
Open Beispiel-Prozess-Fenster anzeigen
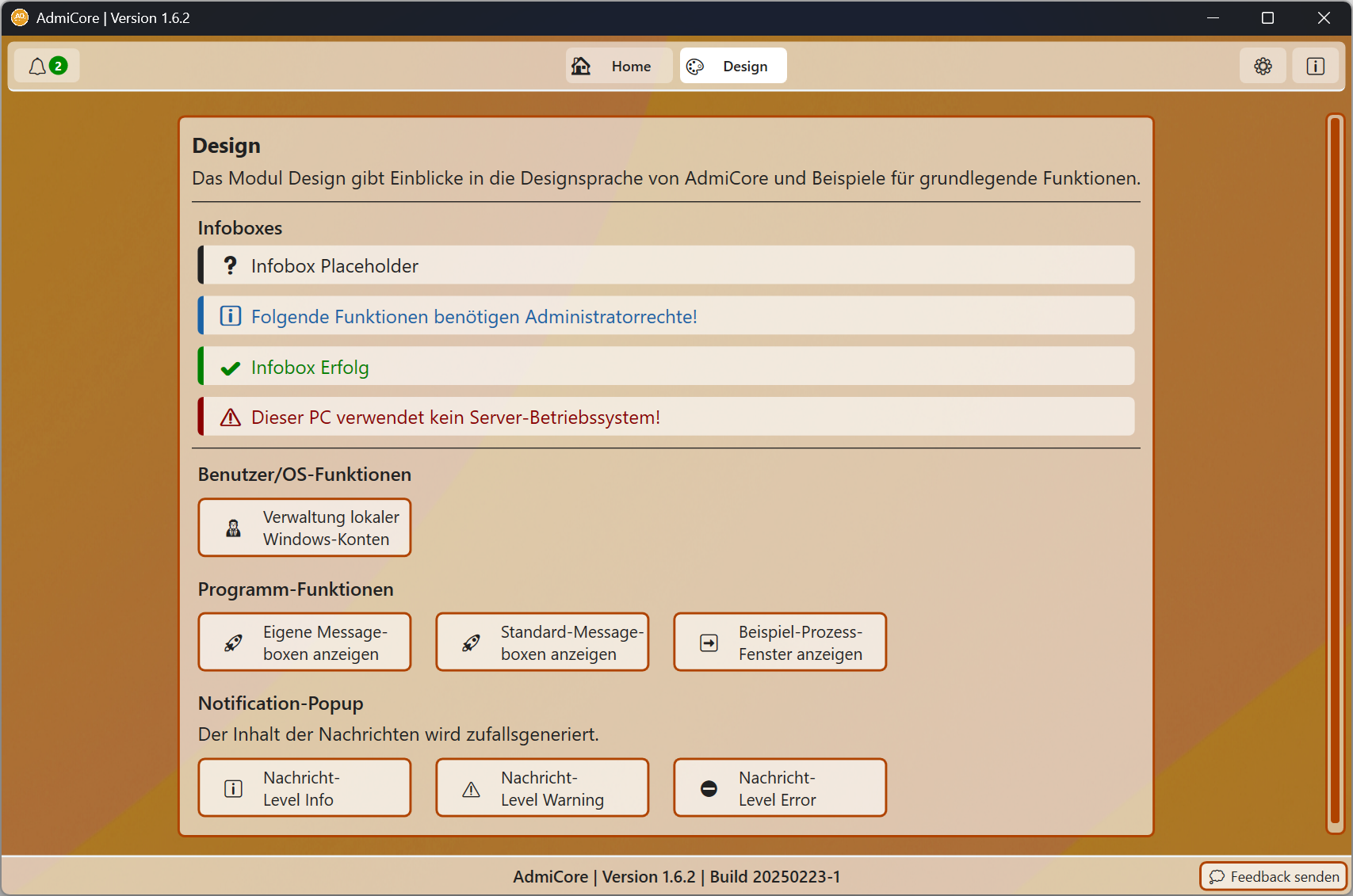click(x=780, y=642)
